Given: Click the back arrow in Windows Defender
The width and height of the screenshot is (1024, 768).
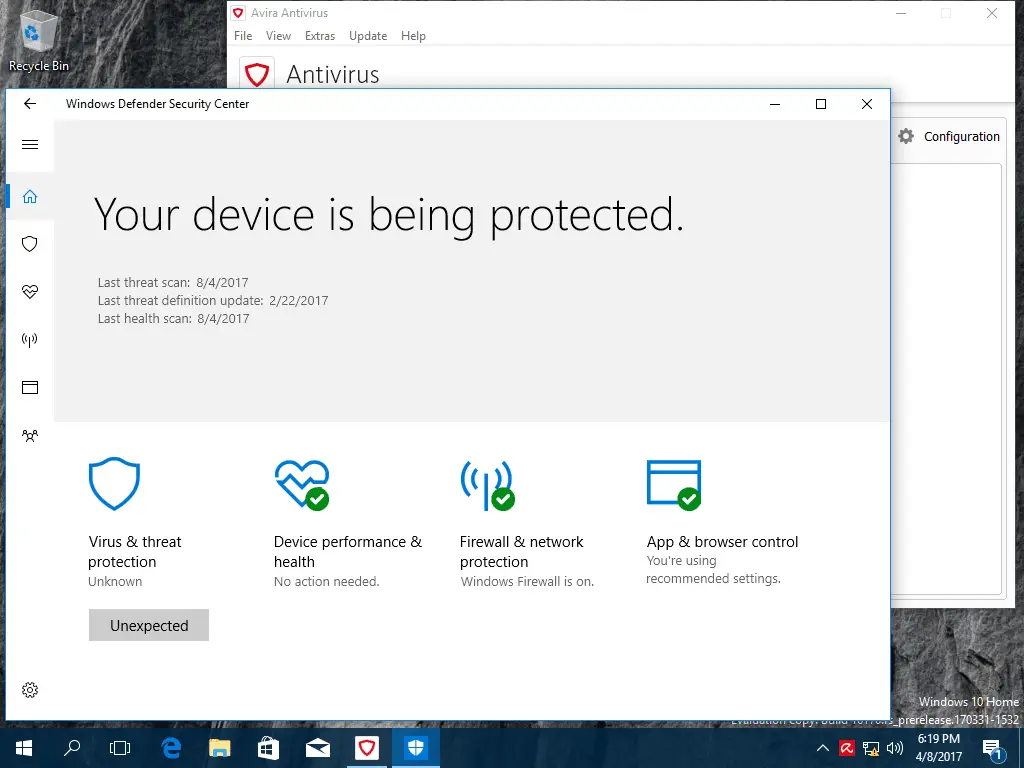Looking at the screenshot, I should pos(30,104).
